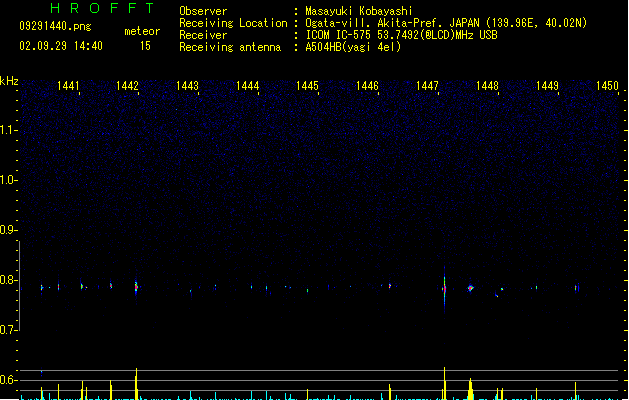Click the round echo blob before 1448
Screen dimensions: 629x400
pyautogui.click(x=471, y=288)
